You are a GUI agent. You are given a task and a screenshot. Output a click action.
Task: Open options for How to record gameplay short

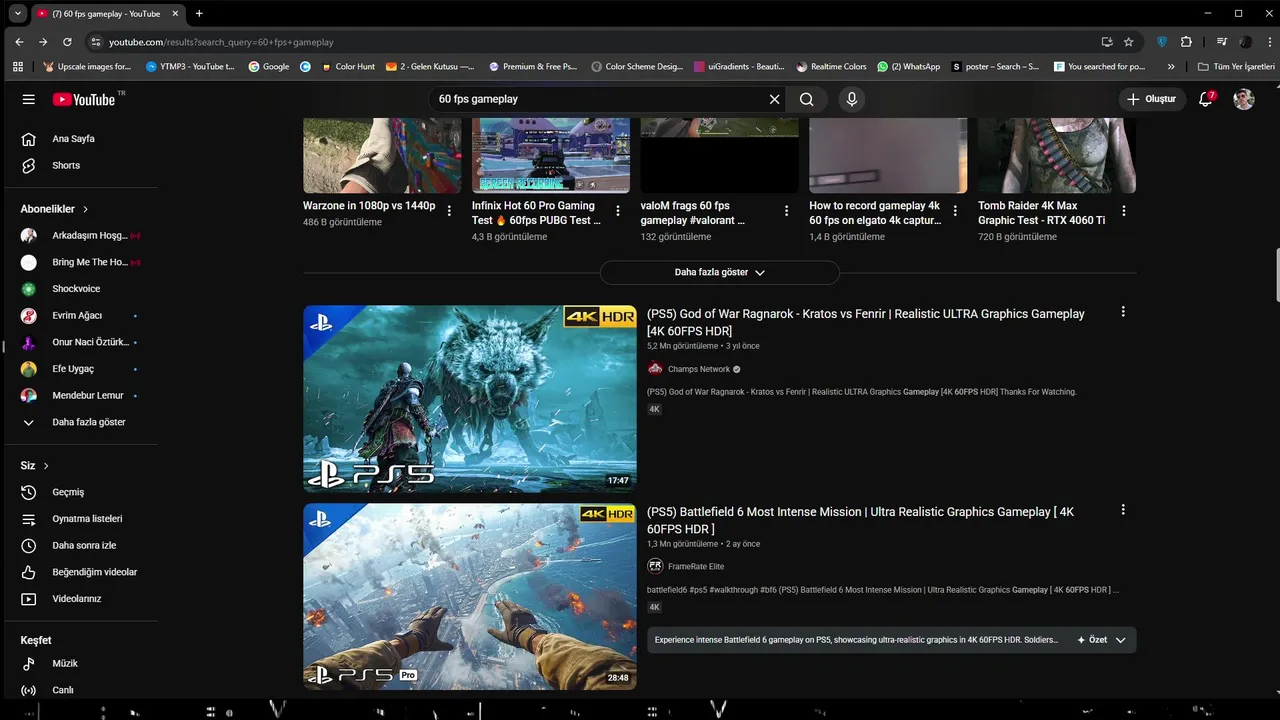tap(956, 211)
